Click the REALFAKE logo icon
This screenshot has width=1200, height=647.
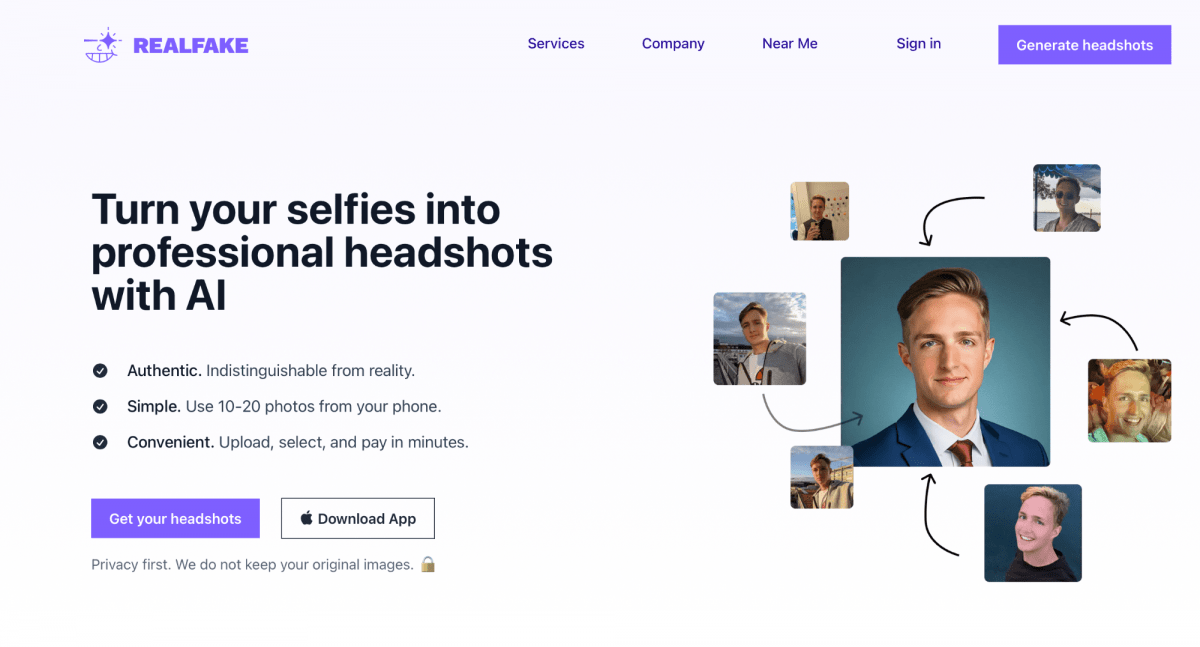(103, 45)
